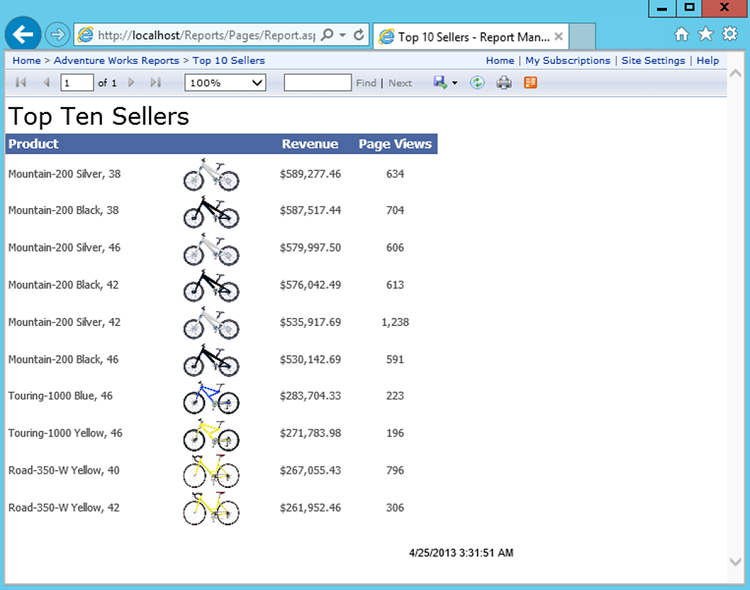
Task: Click the Product column header
Action: (33, 144)
